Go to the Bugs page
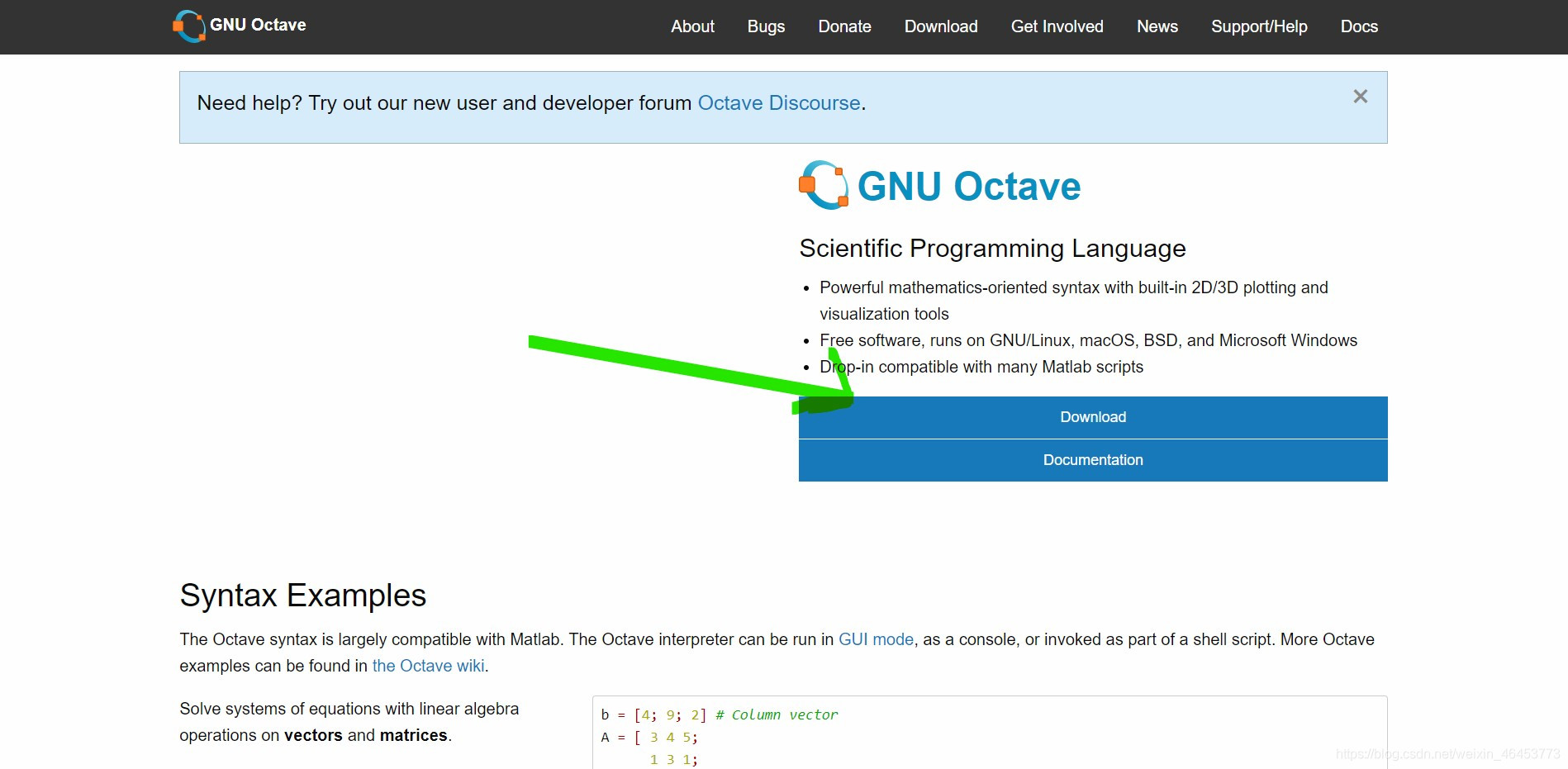Viewport: 1568px width, 769px height. pyautogui.click(x=766, y=26)
